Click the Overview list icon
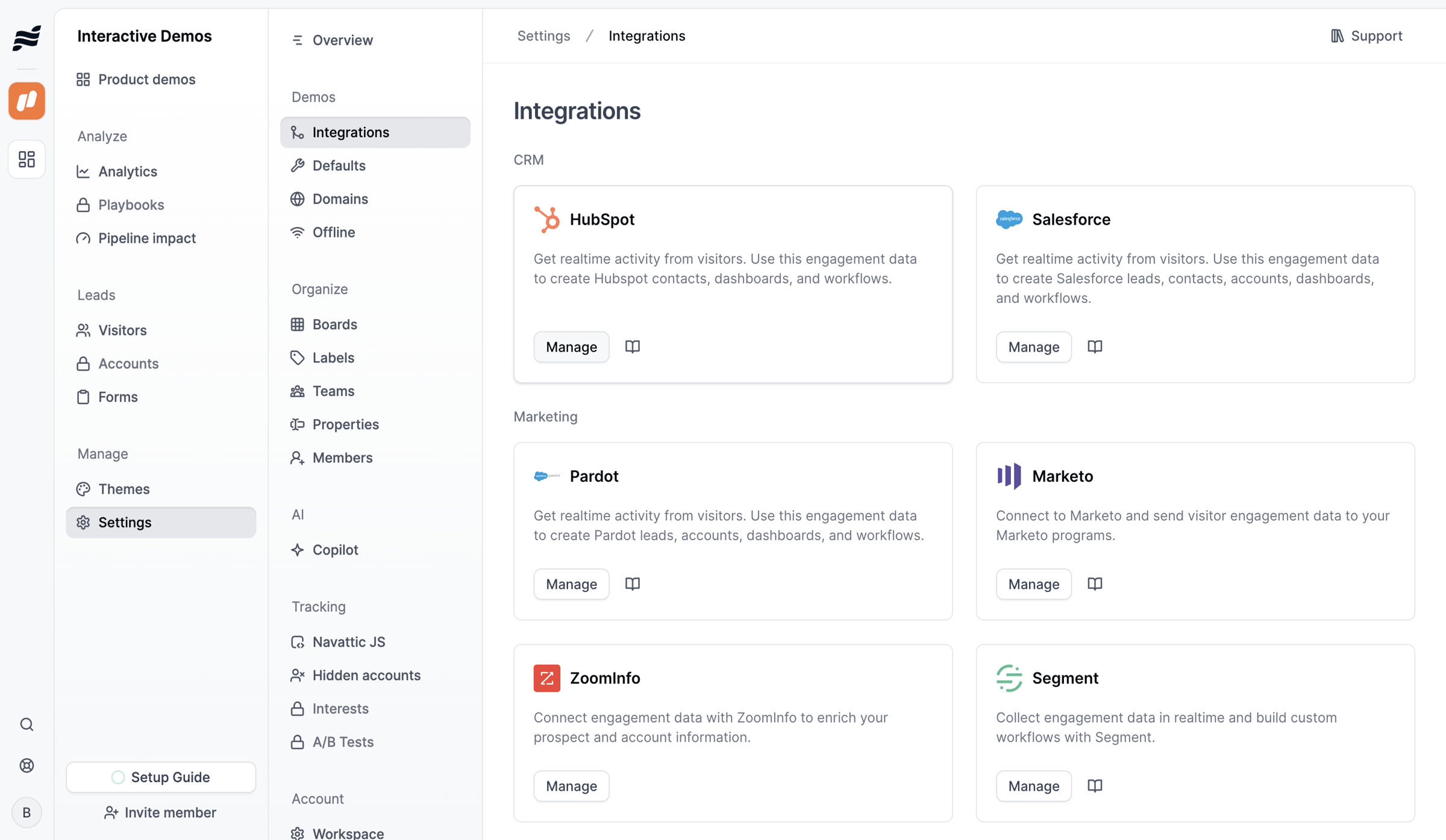The width and height of the screenshot is (1446, 840). click(298, 40)
